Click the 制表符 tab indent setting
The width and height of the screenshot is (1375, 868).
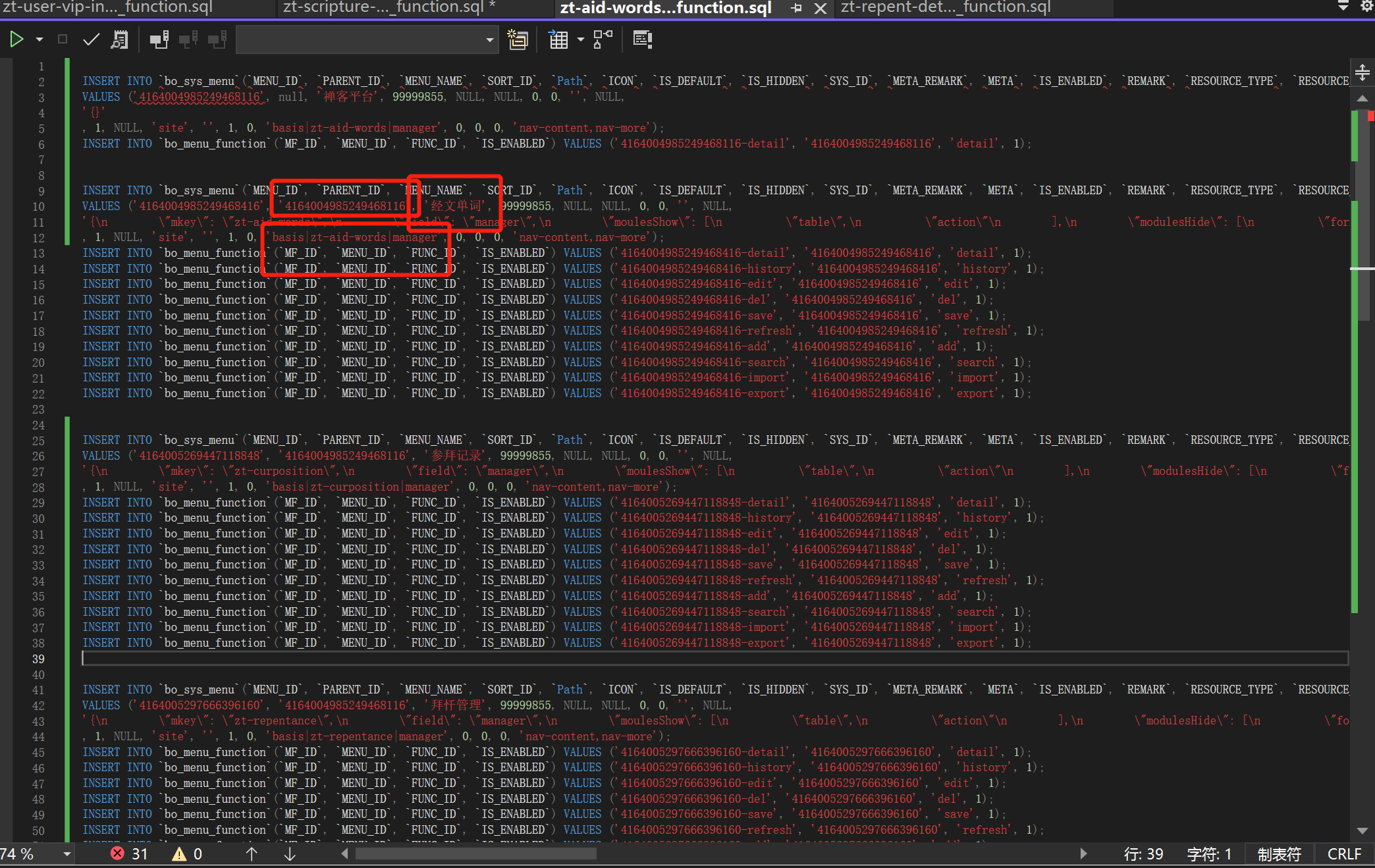point(1279,854)
